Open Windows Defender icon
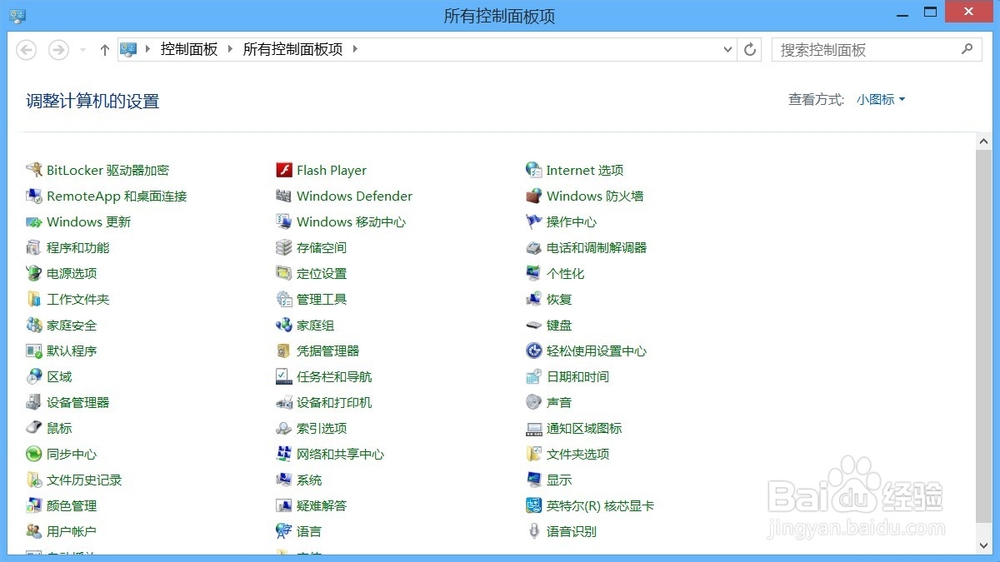Viewport: 1000px width, 562px height. tap(284, 196)
